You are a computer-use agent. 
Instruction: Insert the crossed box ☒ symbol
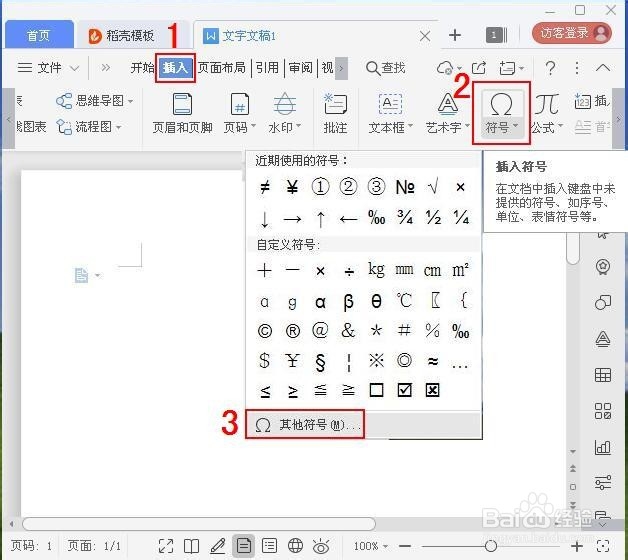[x=433, y=390]
